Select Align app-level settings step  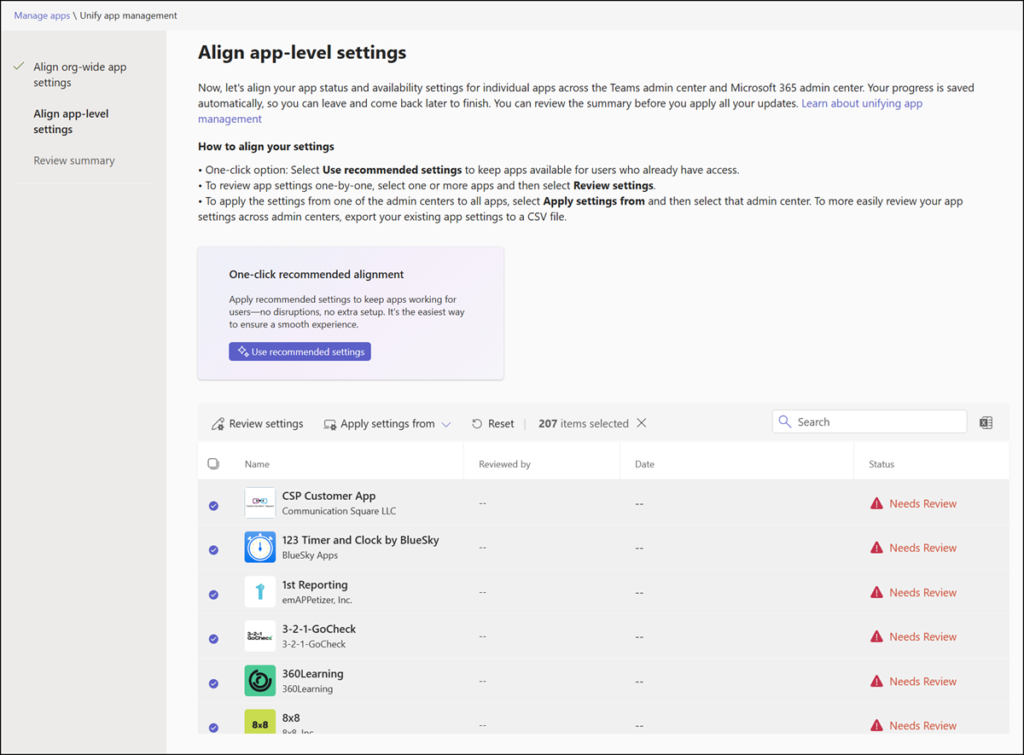pyautogui.click(x=71, y=121)
